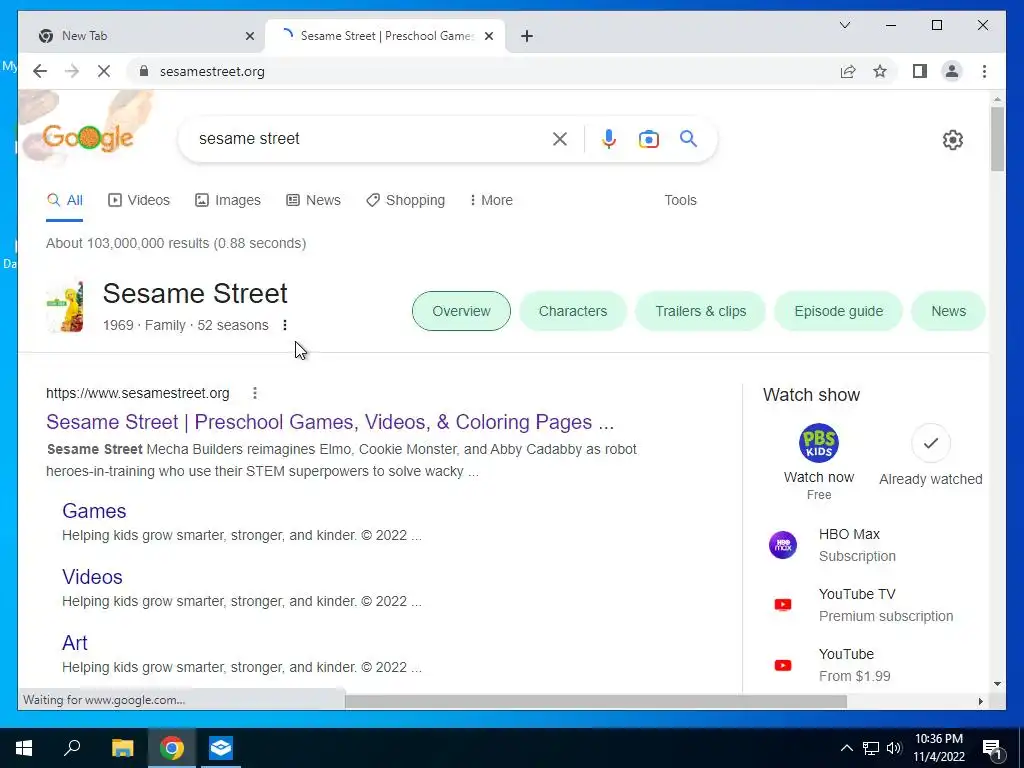
Task: Open a new browser tab
Action: click(x=527, y=36)
